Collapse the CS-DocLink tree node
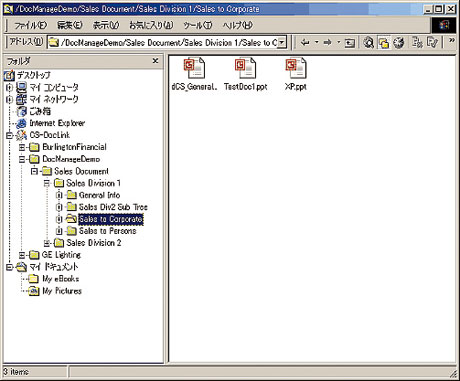The image size is (460, 381). 9,135
